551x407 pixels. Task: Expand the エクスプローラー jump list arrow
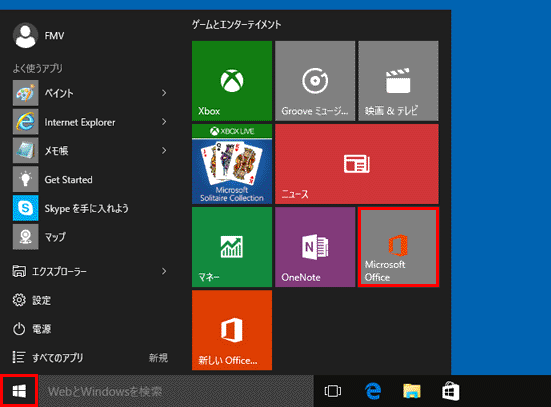tap(164, 271)
